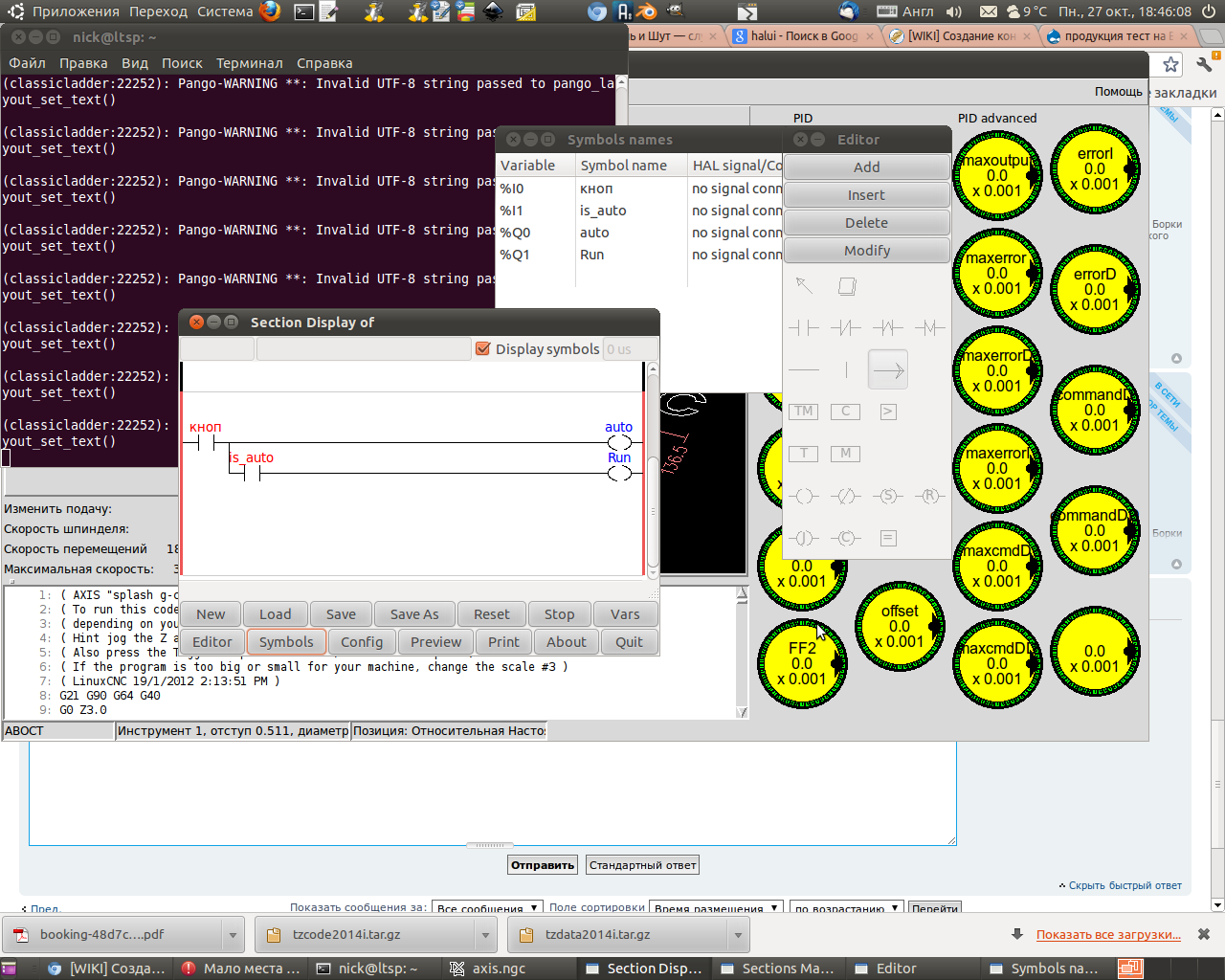The image size is (1225, 980).
Task: Click the Reset button in Section Display
Action: point(492,614)
